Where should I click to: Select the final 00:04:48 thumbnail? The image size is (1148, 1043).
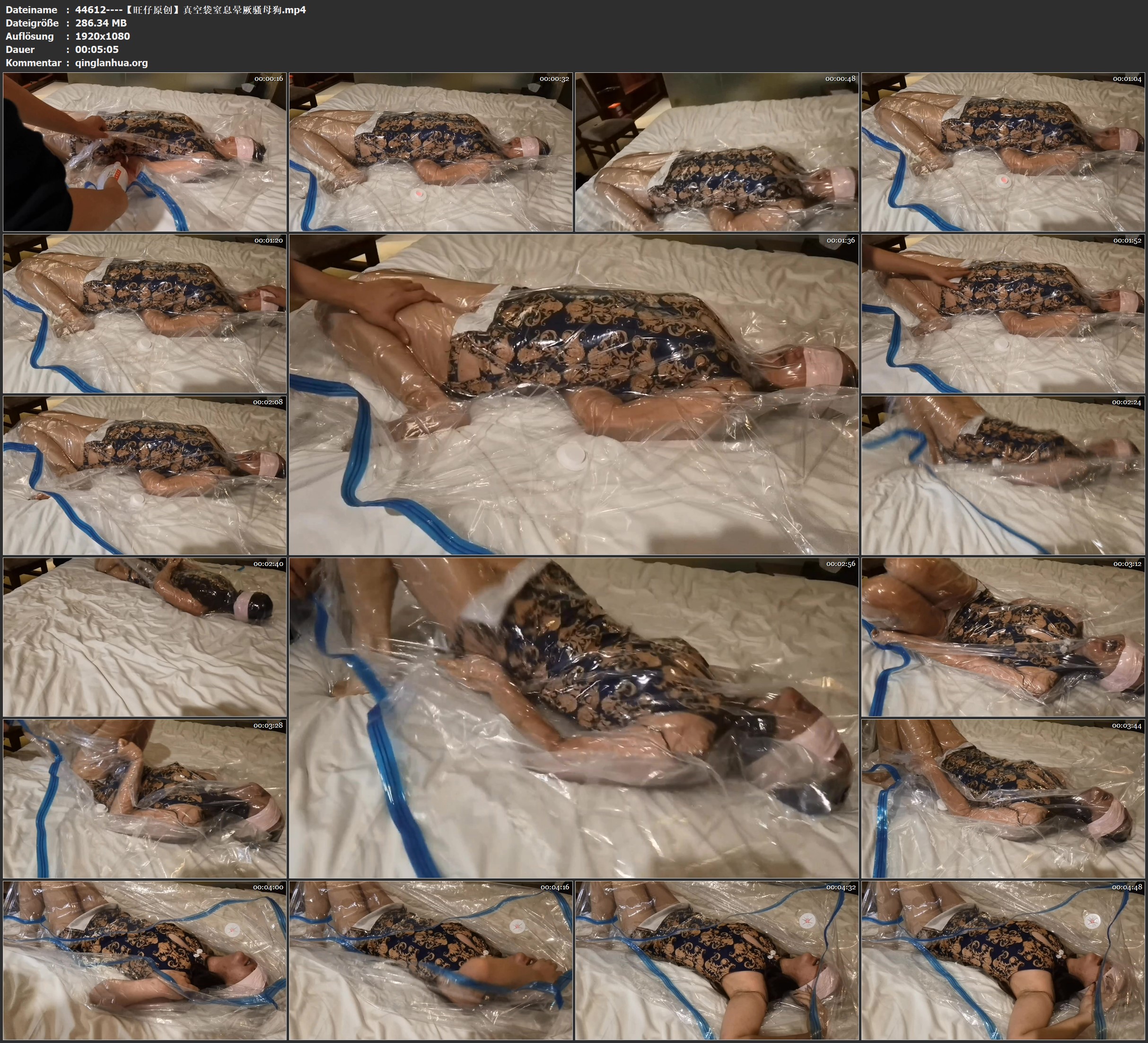1003,960
